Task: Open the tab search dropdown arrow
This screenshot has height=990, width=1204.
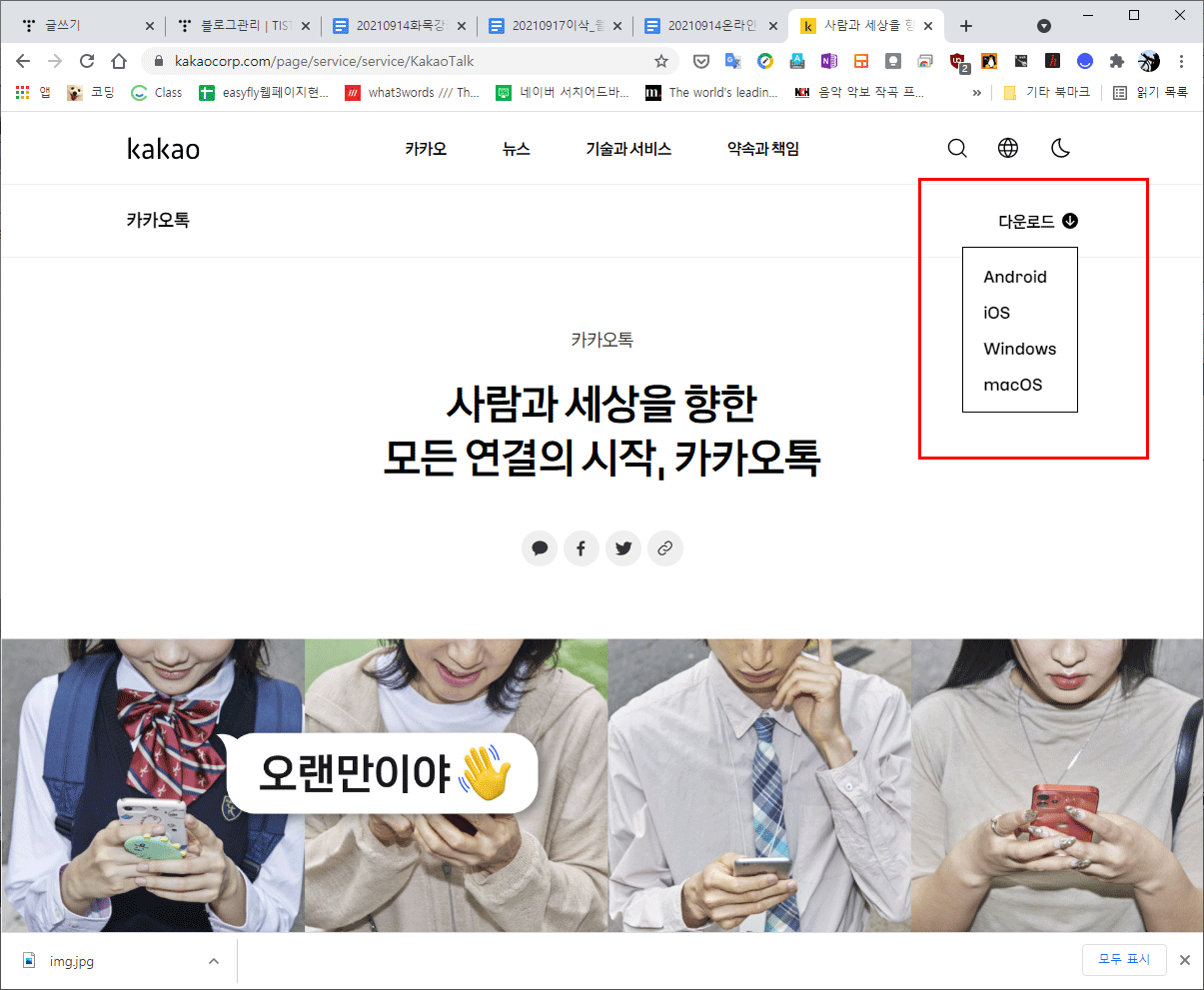Action: (x=1044, y=26)
